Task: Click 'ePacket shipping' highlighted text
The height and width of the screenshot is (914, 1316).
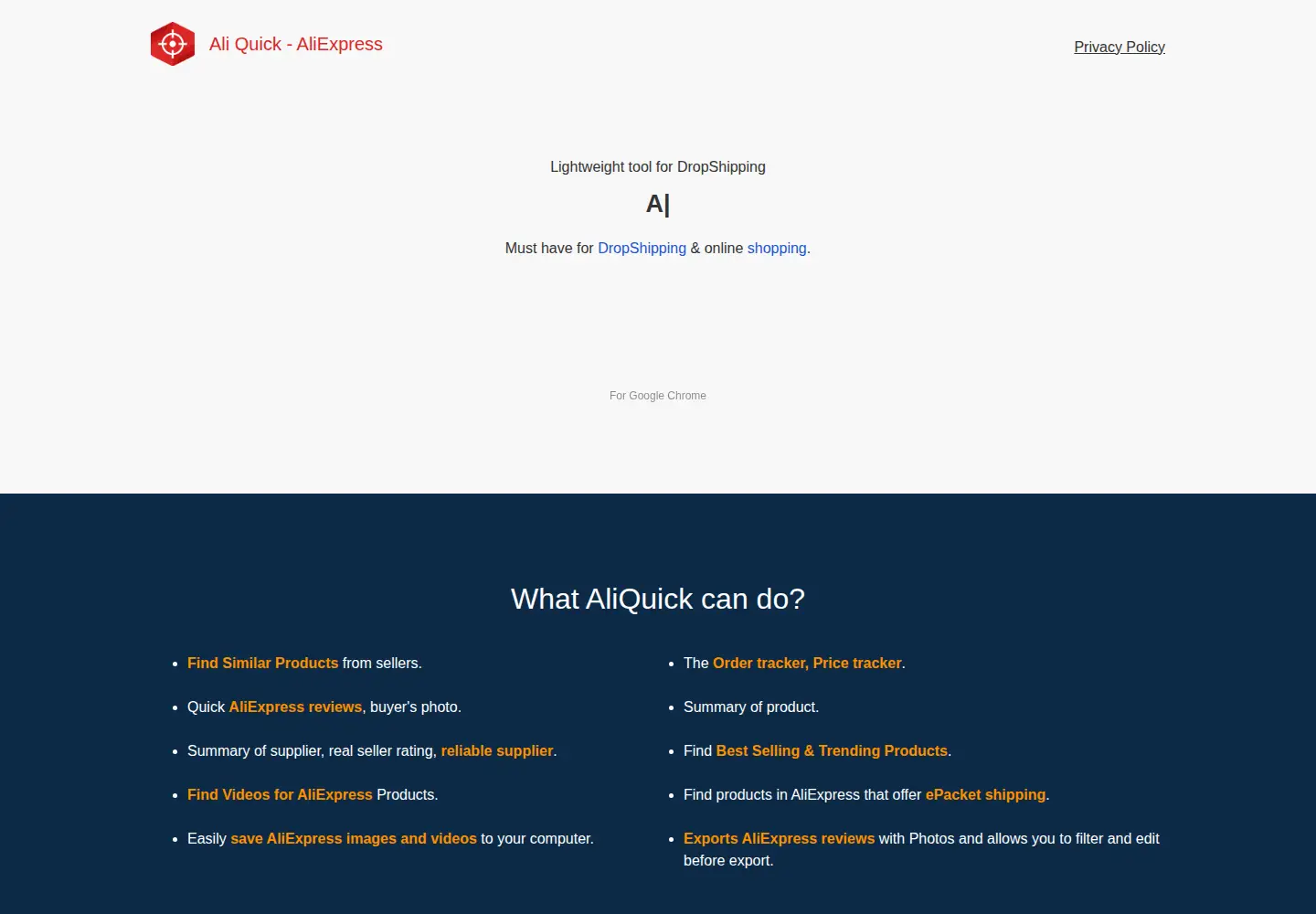Action: point(985,794)
